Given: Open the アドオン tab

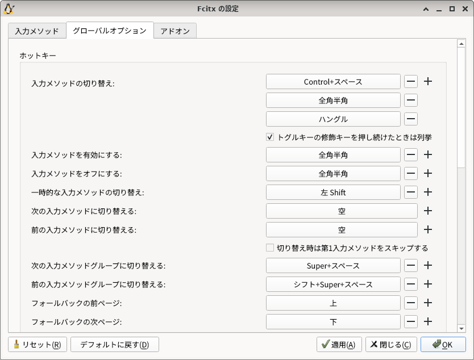Looking at the screenshot, I should (x=175, y=31).
